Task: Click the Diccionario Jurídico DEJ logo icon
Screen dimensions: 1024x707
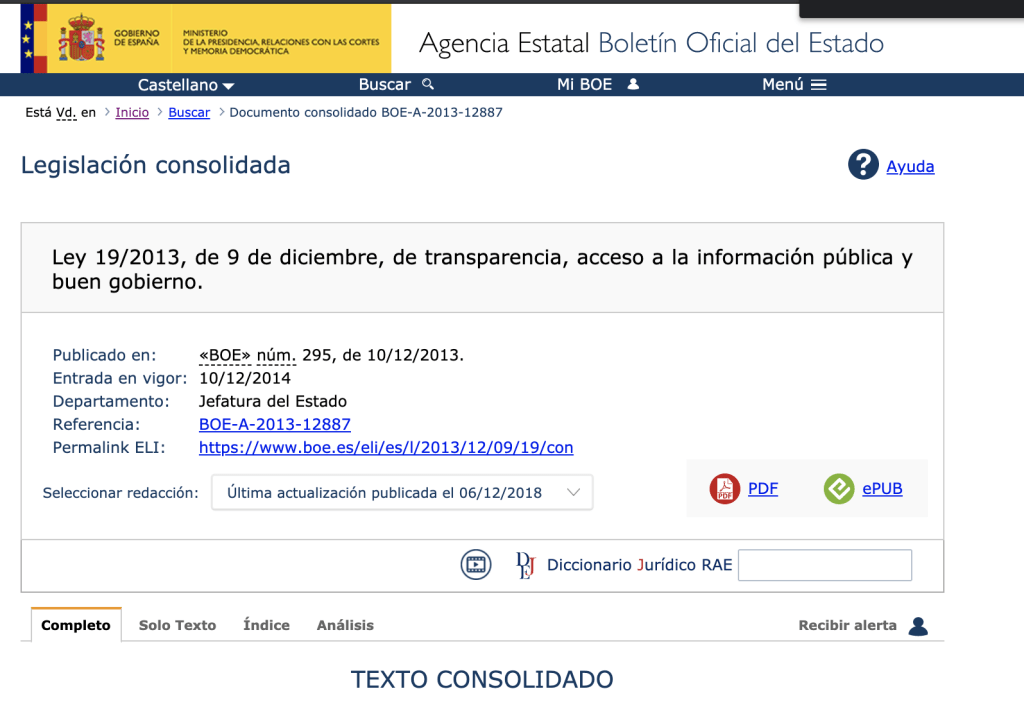Action: [525, 565]
